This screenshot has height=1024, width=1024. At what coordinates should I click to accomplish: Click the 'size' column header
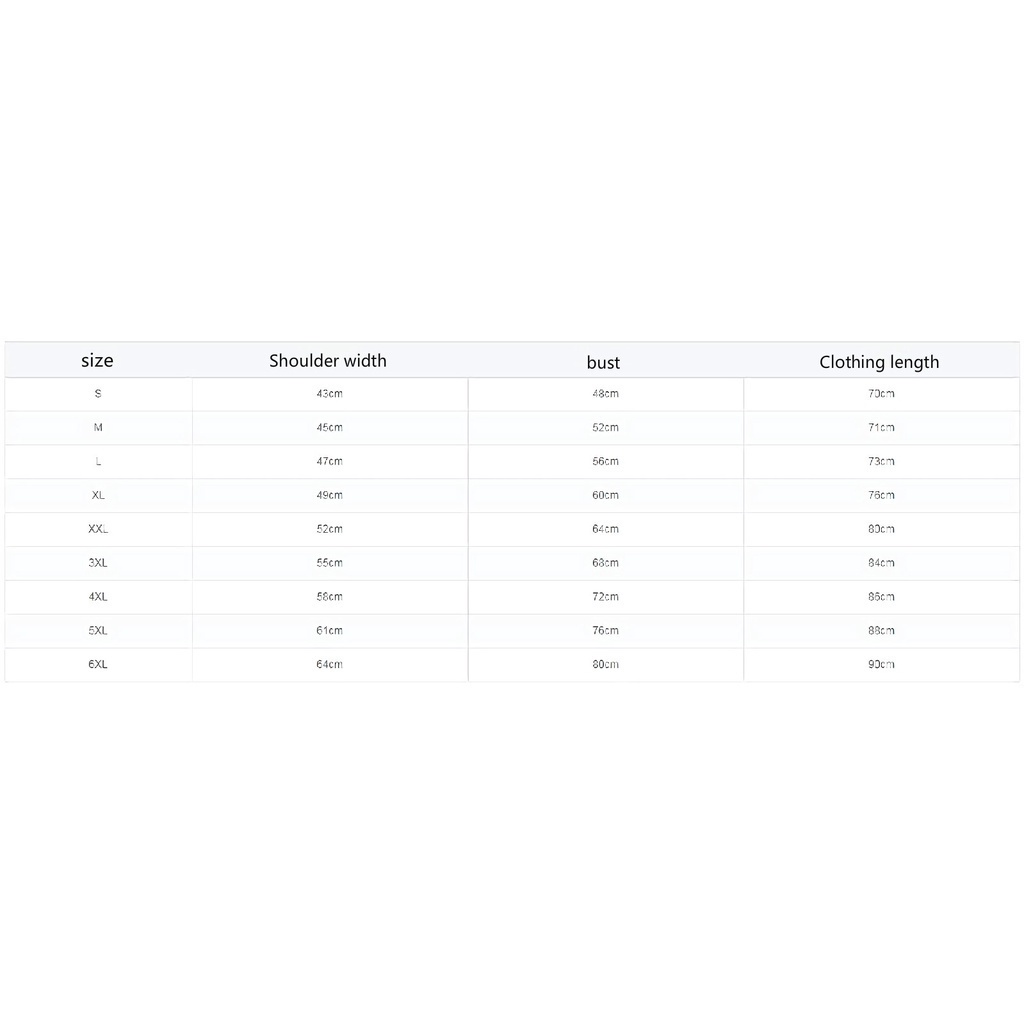click(97, 360)
